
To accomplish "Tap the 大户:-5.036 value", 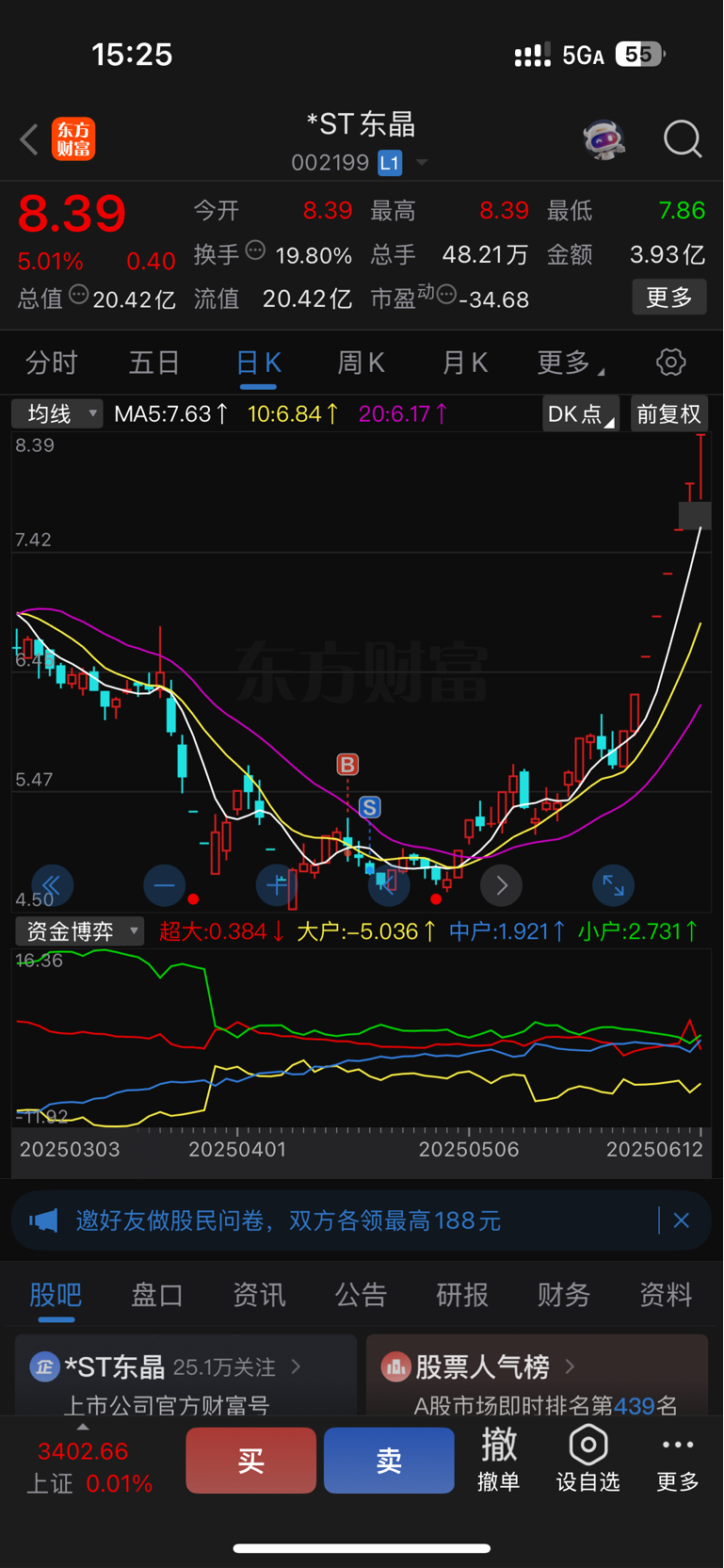I will [367, 931].
